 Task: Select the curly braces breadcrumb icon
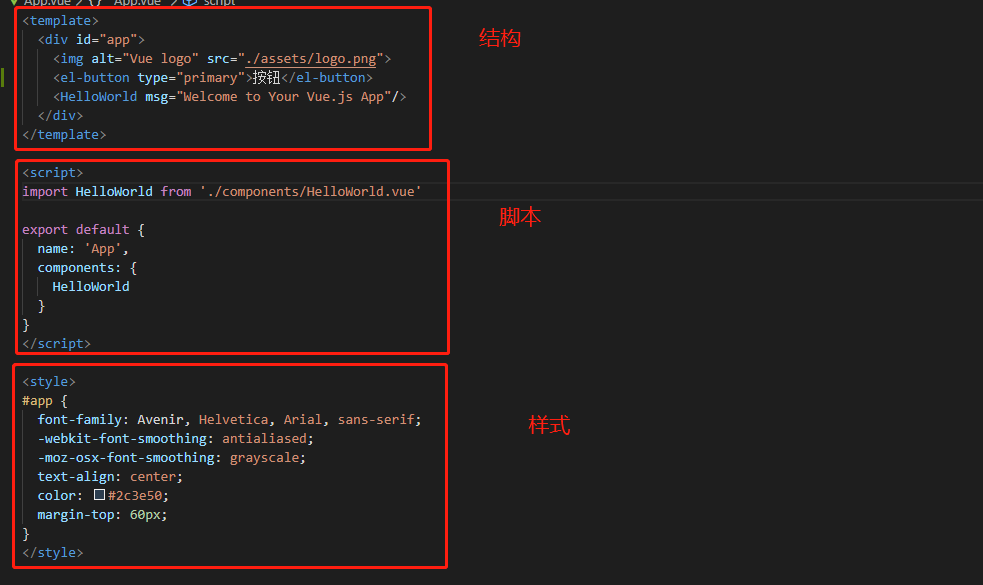tap(95, 3)
